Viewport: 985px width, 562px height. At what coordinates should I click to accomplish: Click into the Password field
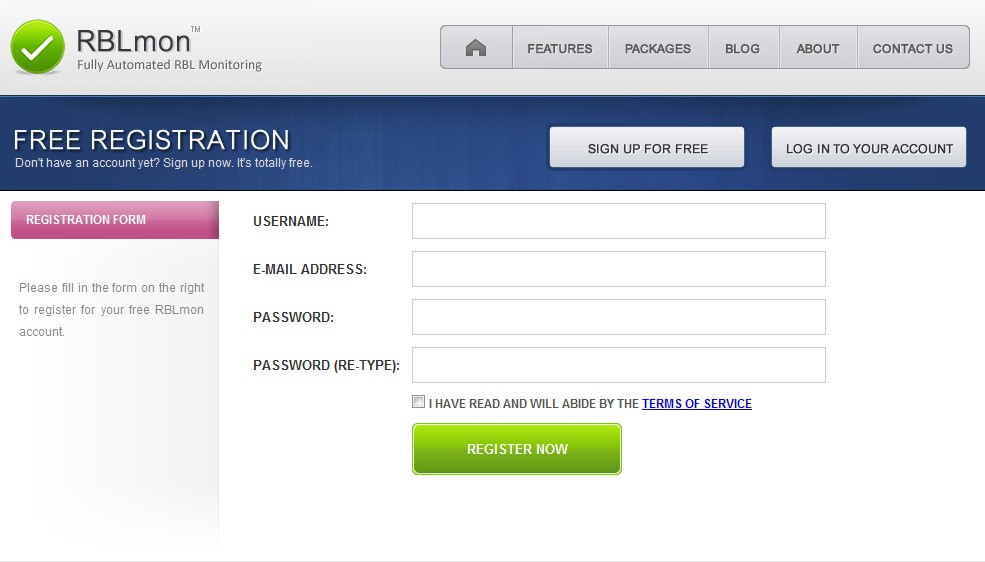[x=619, y=317]
